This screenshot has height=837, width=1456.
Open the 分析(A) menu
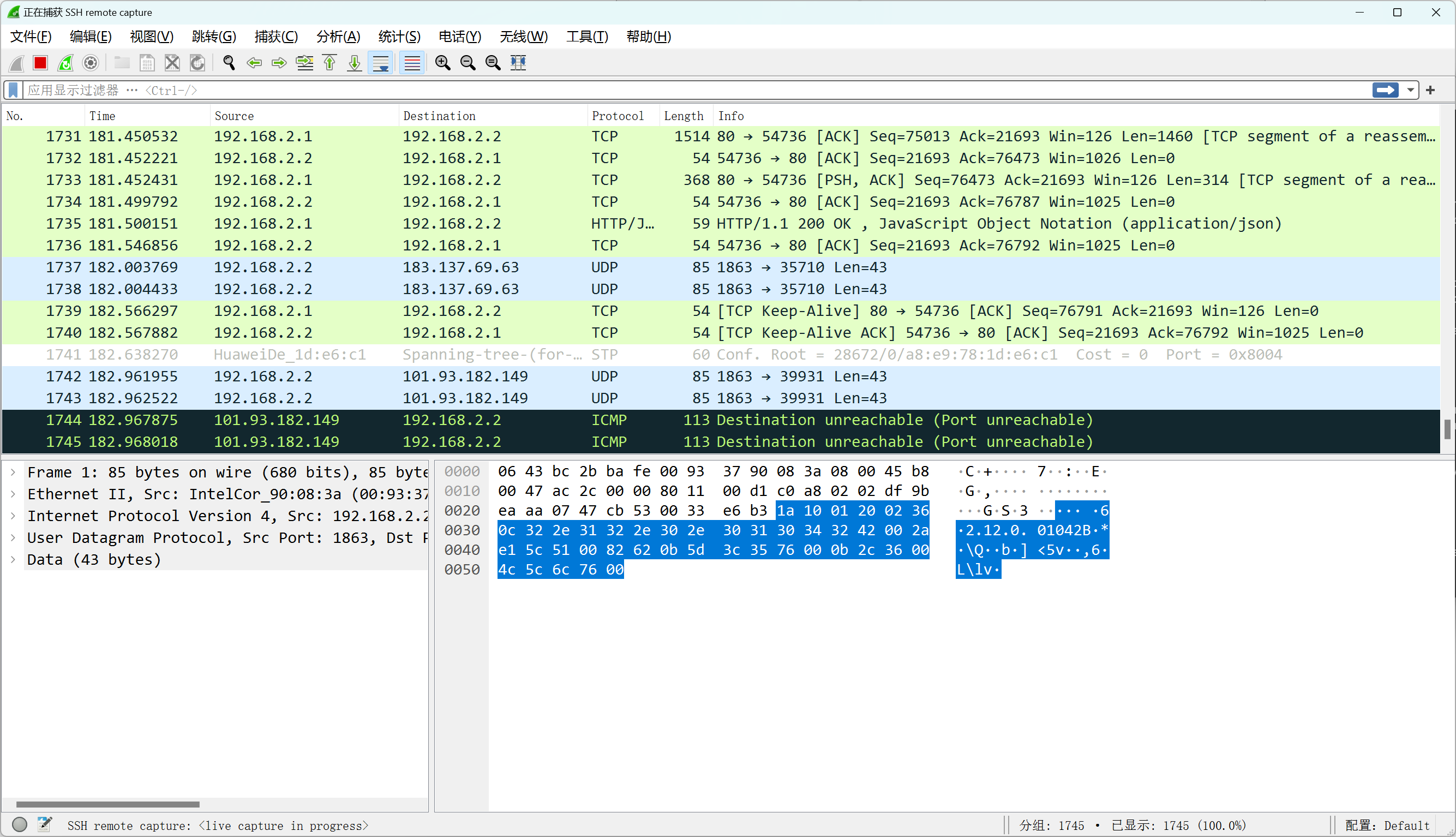pos(338,37)
